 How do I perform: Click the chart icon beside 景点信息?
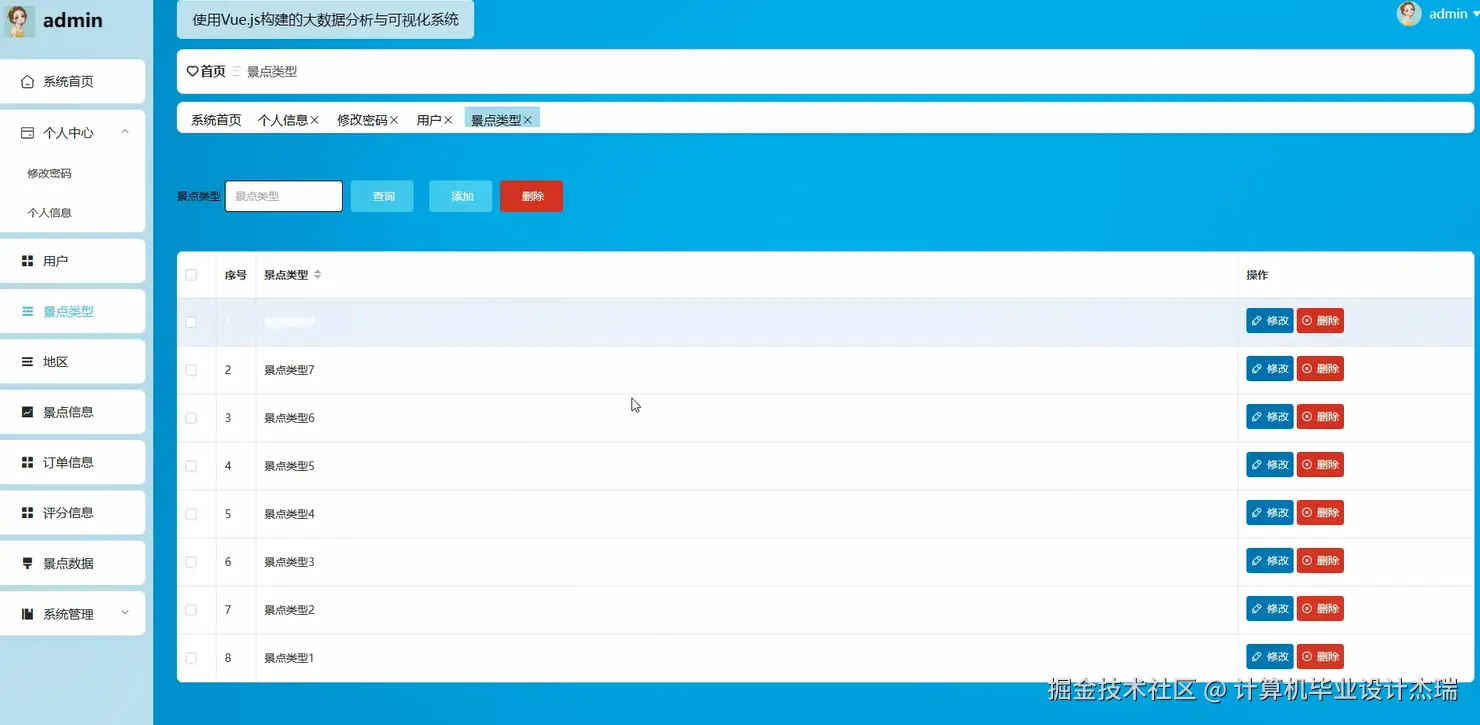[28, 412]
